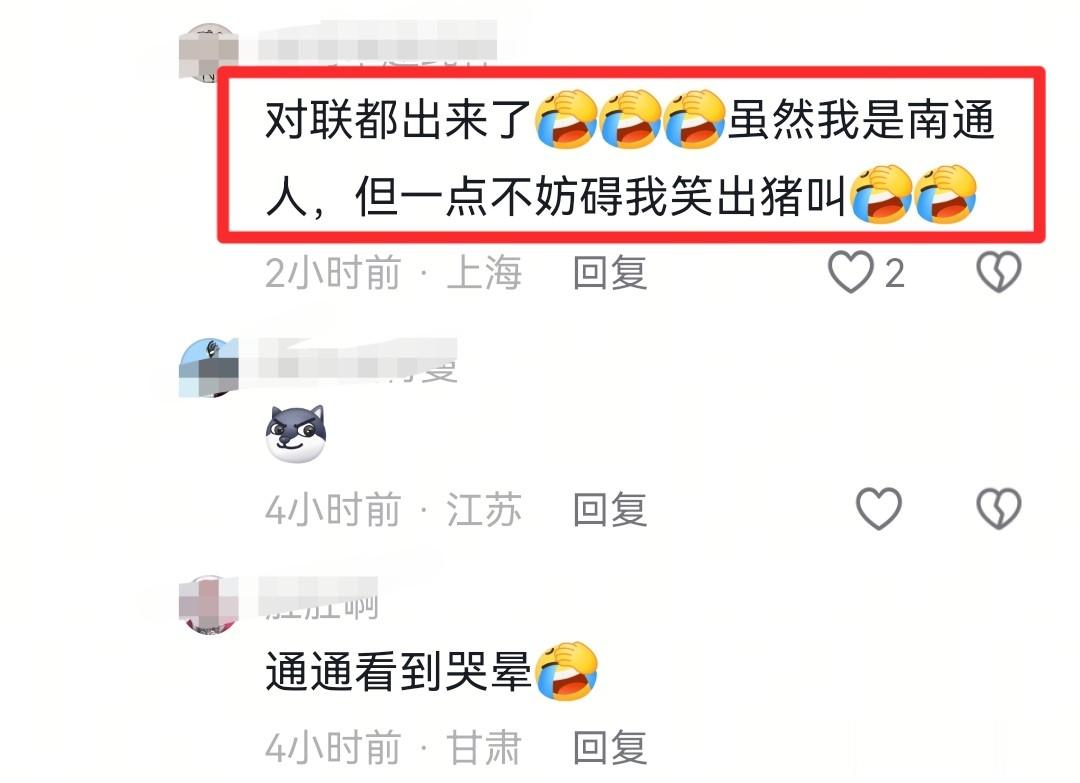Tap the 4小时前 · 江苏 timestamp
Viewport: 1080px width, 783px height.
click(x=393, y=510)
